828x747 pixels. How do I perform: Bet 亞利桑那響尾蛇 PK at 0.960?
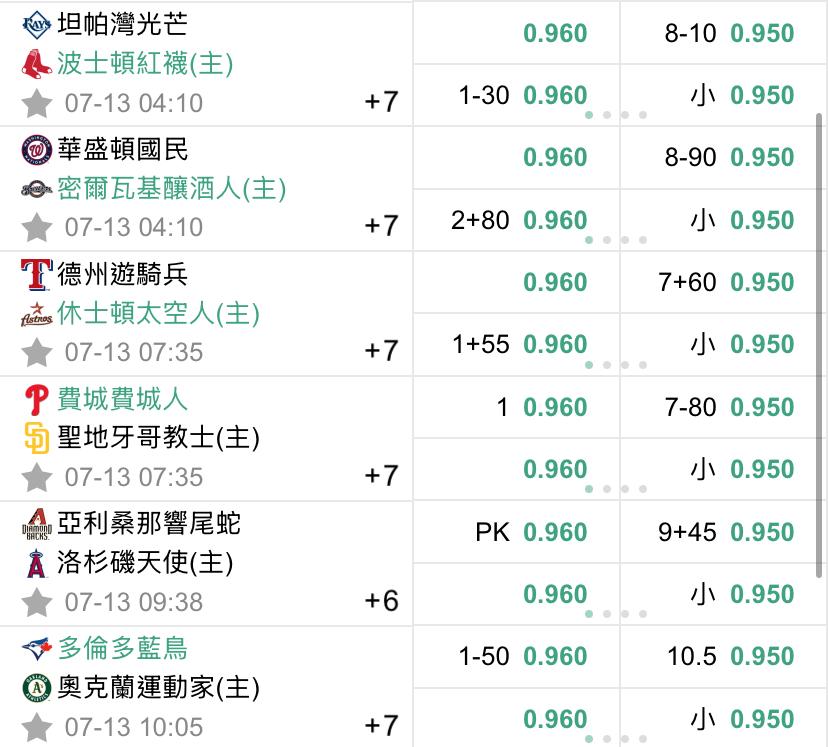click(516, 532)
